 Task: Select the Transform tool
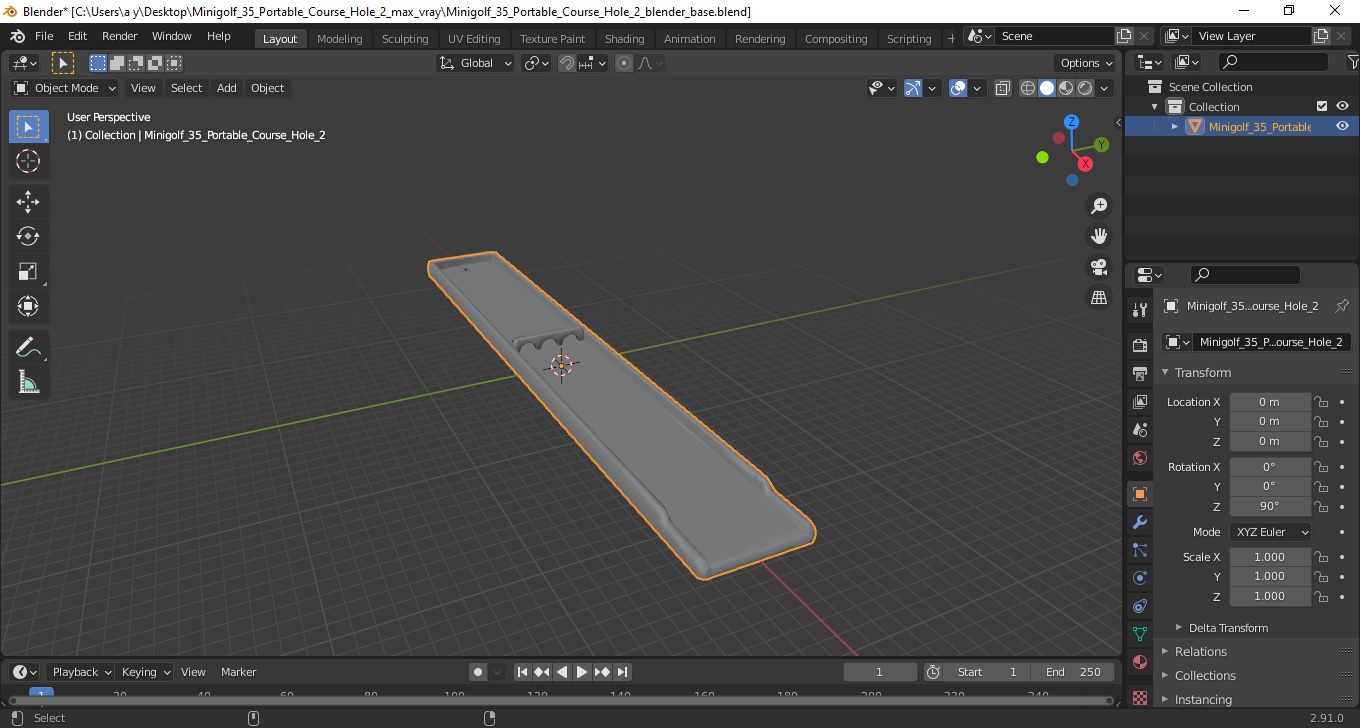28,306
